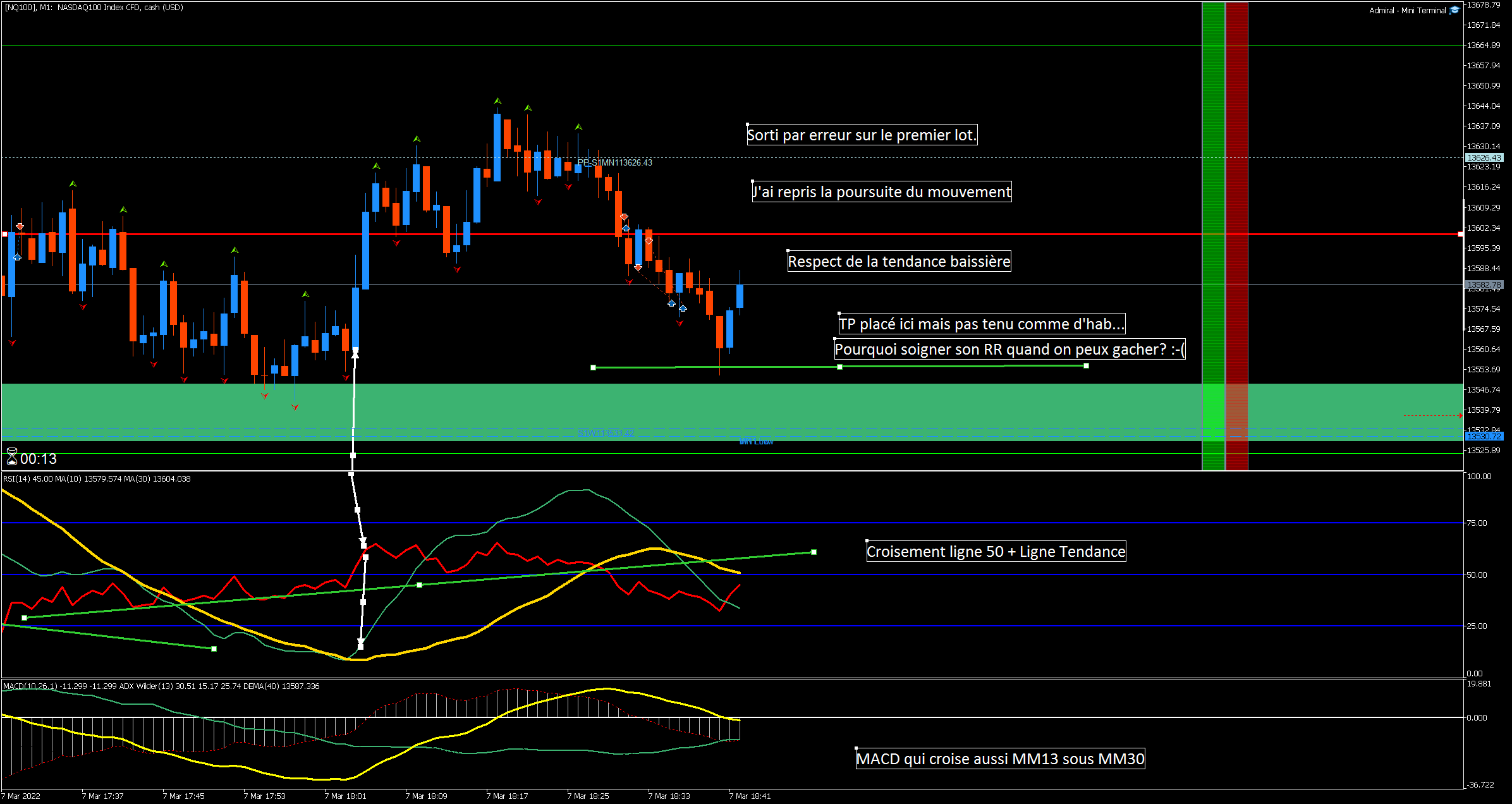Click right end anchor of green TP line
This screenshot has width=1512, height=804.
(1086, 366)
